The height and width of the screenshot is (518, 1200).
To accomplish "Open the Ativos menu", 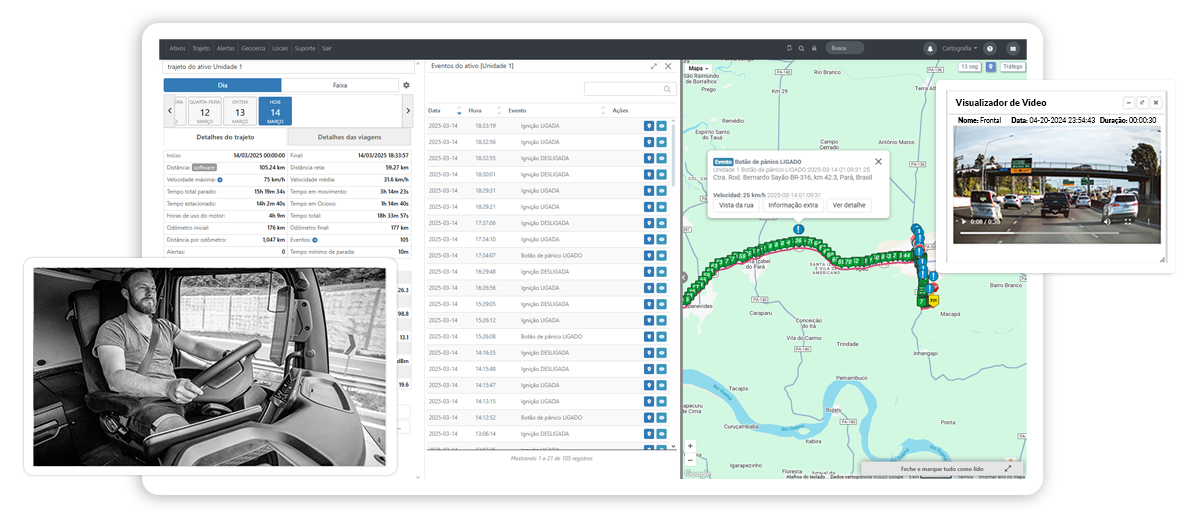I will [177, 48].
